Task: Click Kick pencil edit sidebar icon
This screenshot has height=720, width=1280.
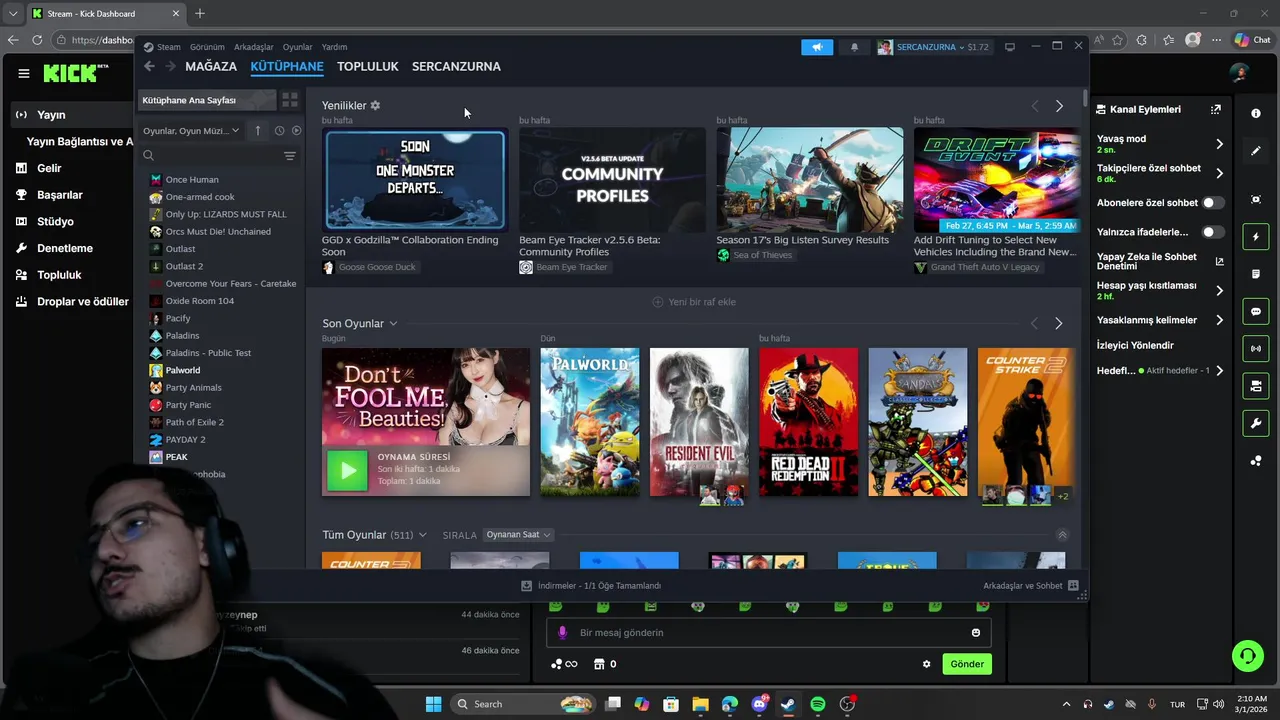Action: pos(1256,151)
